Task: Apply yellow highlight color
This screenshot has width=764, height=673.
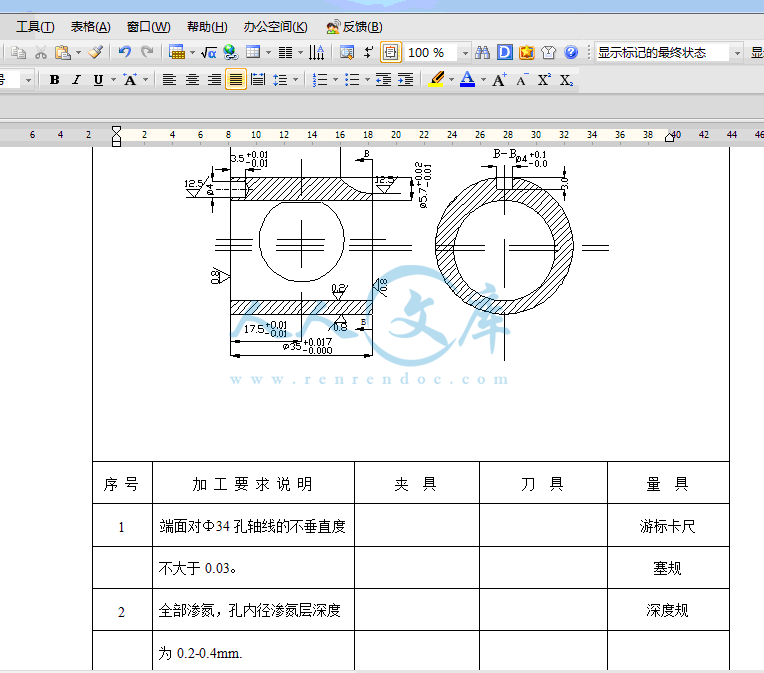Action: click(x=436, y=79)
